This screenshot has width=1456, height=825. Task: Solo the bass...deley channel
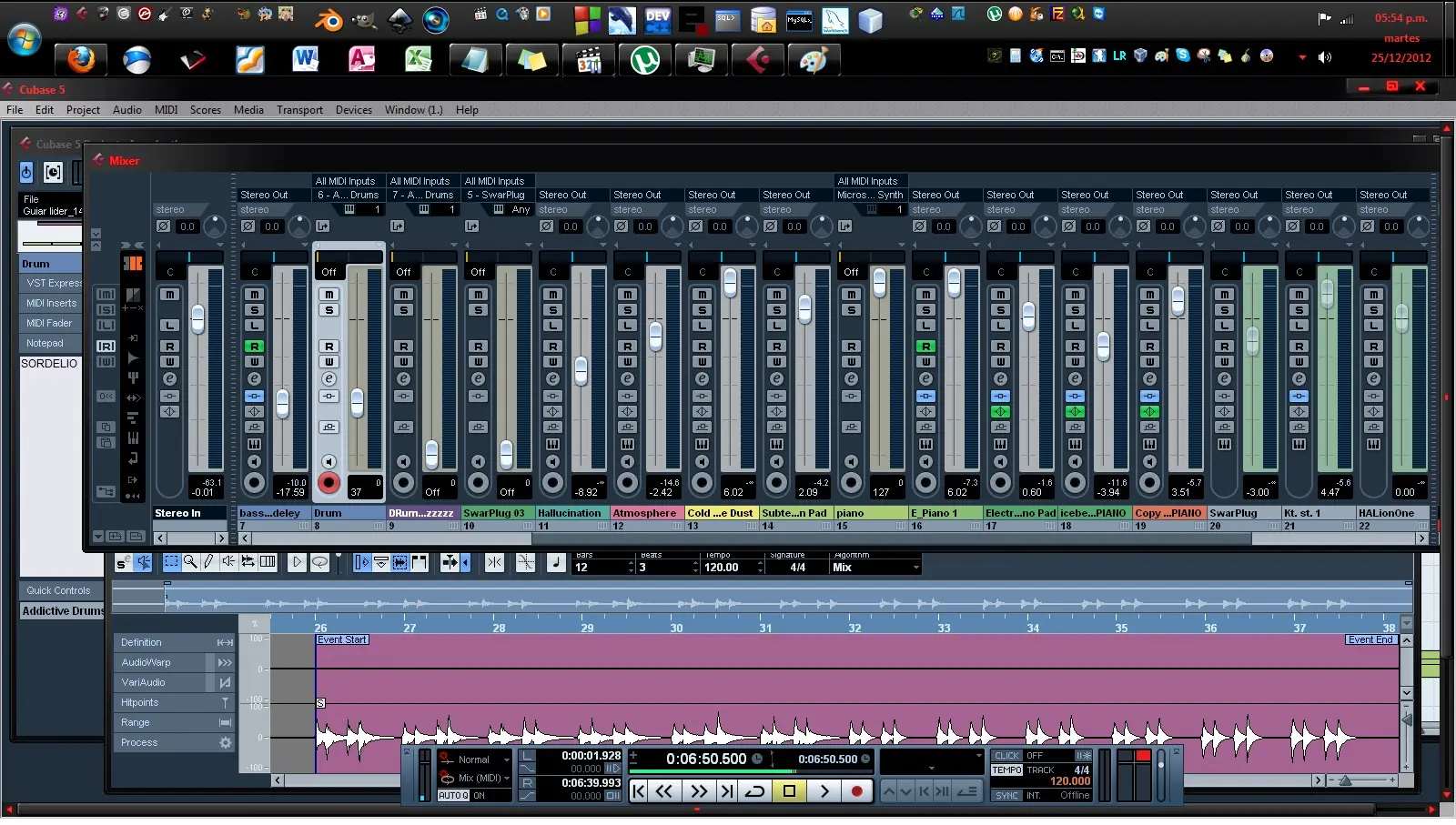(x=254, y=310)
